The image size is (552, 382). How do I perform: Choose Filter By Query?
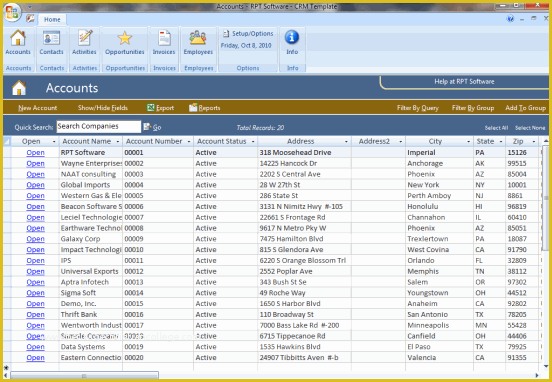coord(418,108)
